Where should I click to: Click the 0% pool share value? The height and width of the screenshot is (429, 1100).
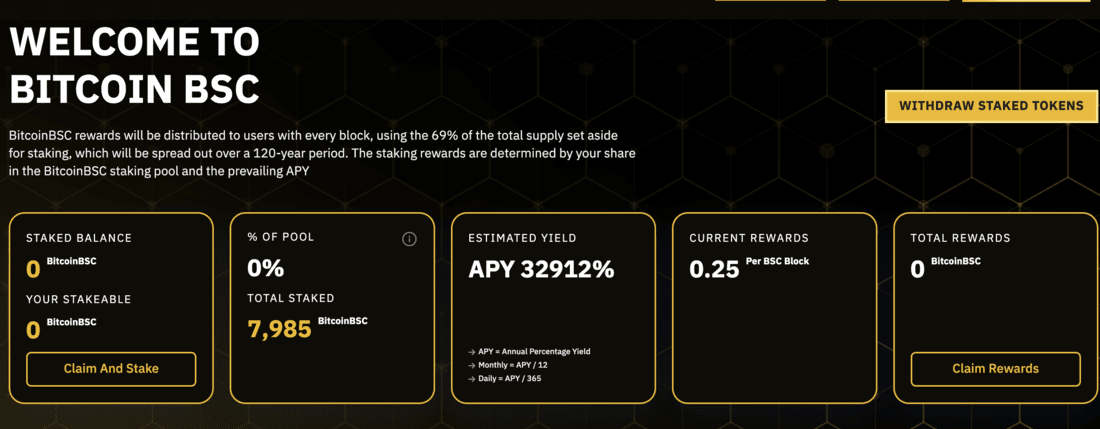pos(265,268)
